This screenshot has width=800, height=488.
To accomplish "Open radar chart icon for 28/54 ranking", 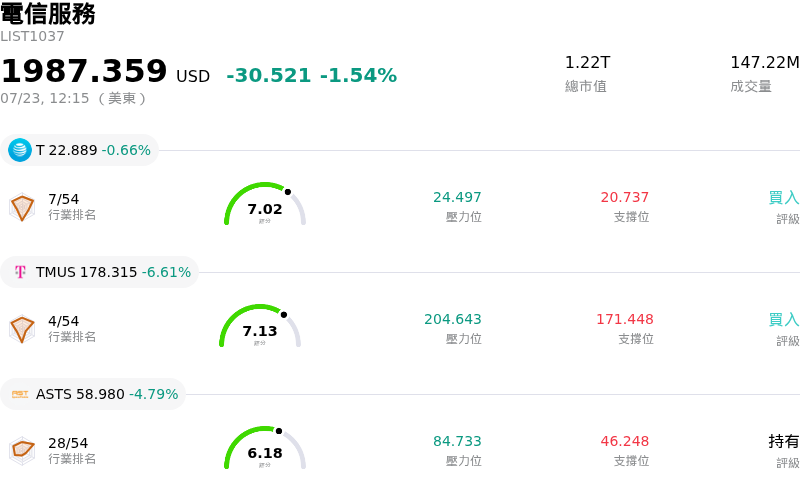I will coord(22,451).
